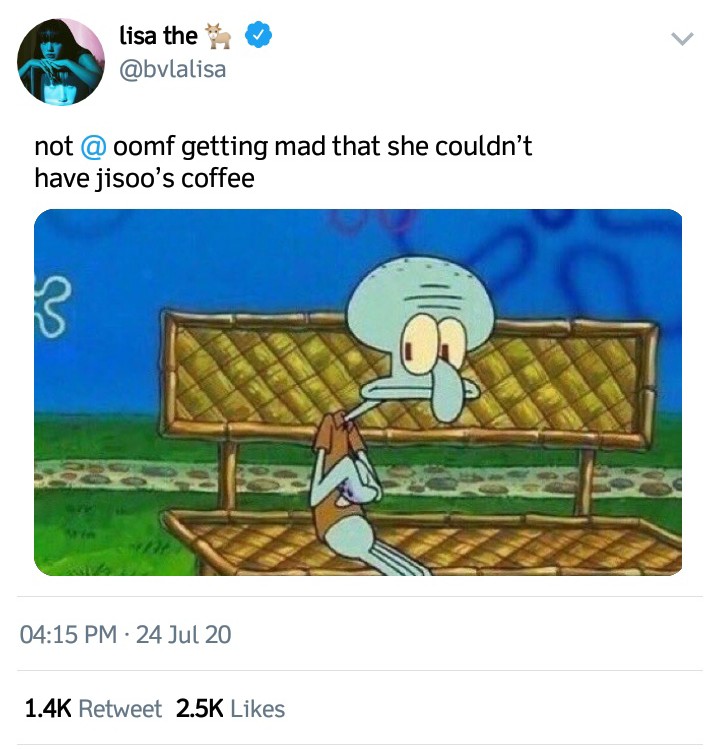Click the blue verified checkmark badge
This screenshot has width=720, height=750.
pos(258,35)
